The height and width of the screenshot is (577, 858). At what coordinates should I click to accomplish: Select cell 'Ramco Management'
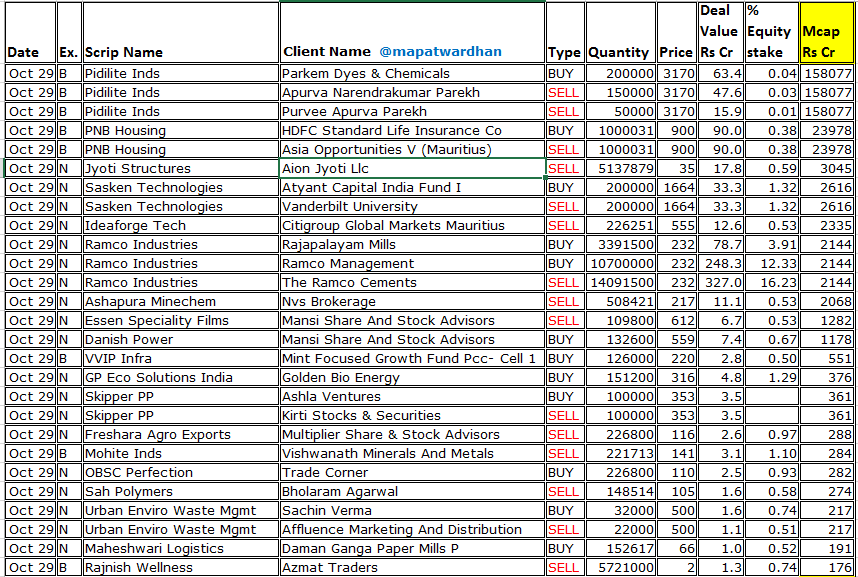tap(412, 263)
